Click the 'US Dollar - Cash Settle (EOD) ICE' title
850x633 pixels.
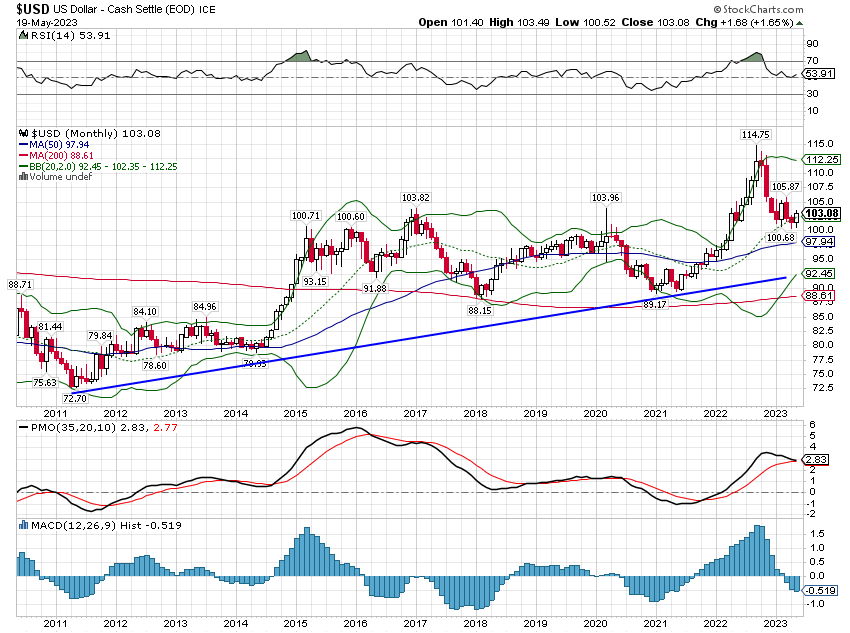pos(134,10)
